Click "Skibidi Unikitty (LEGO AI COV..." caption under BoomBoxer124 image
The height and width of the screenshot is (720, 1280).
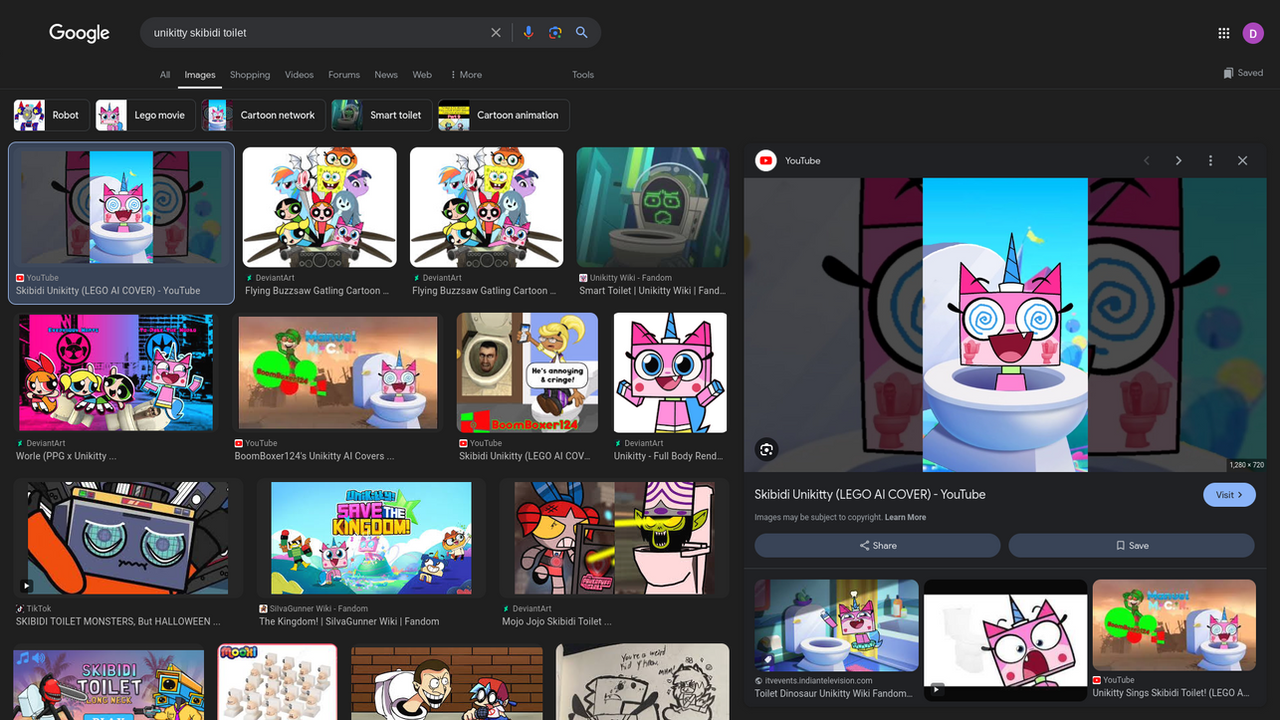pyautogui.click(x=524, y=456)
